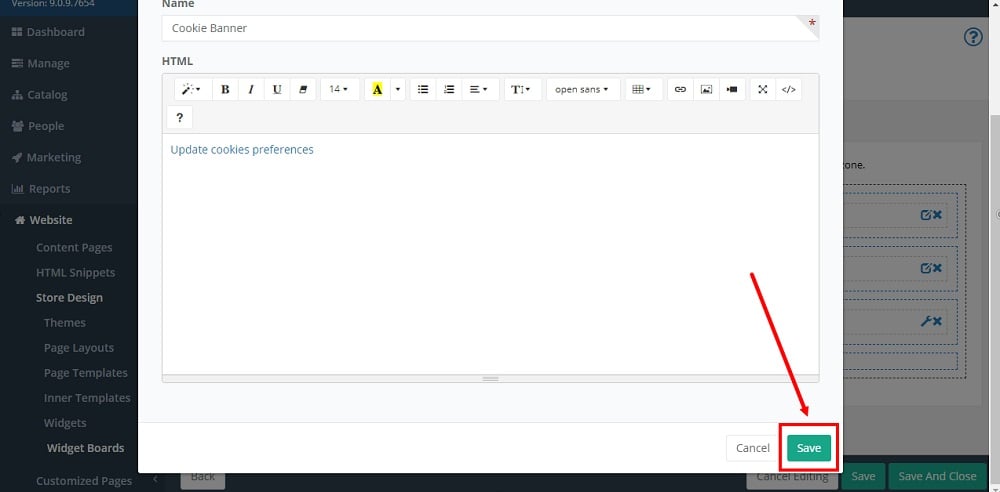
Task: Toggle bold formatting
Action: tap(225, 89)
